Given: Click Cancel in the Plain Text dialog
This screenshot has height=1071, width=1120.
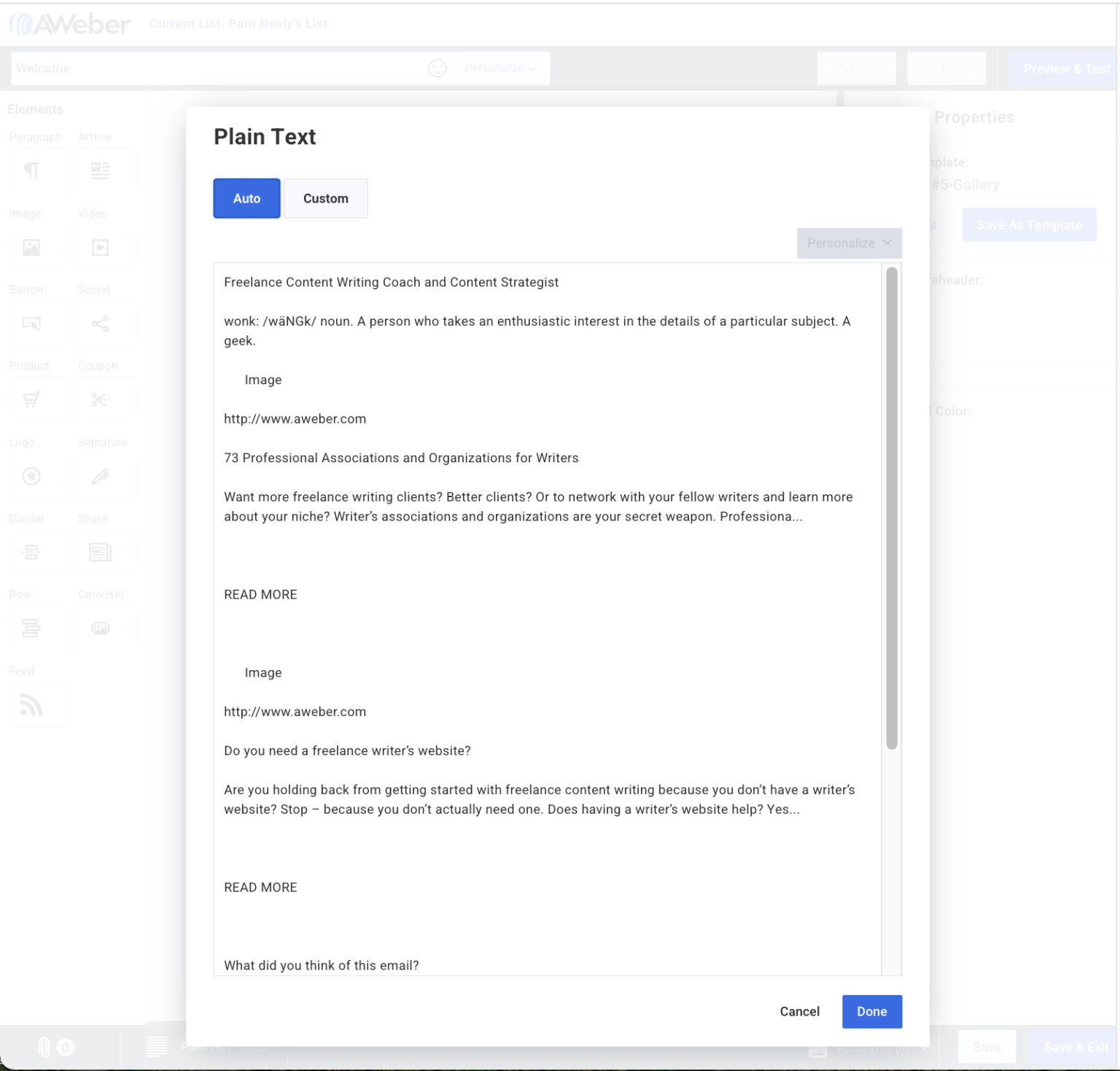Looking at the screenshot, I should [799, 1011].
